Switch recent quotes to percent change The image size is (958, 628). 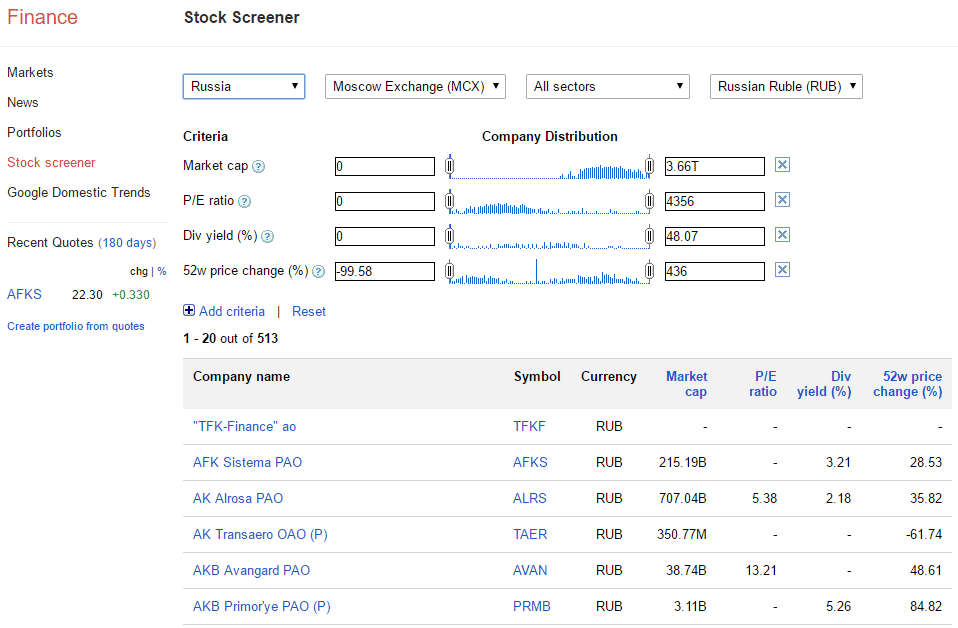click(x=162, y=271)
